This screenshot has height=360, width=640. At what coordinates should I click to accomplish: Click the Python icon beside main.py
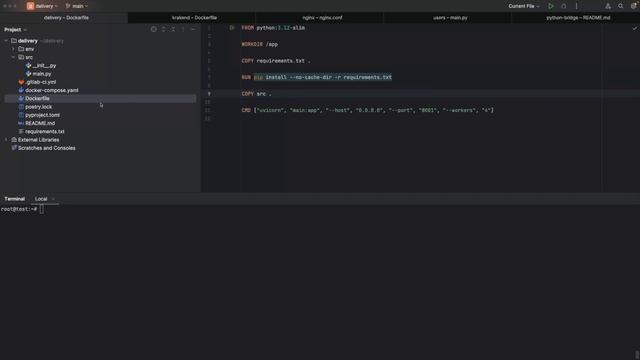pos(29,74)
